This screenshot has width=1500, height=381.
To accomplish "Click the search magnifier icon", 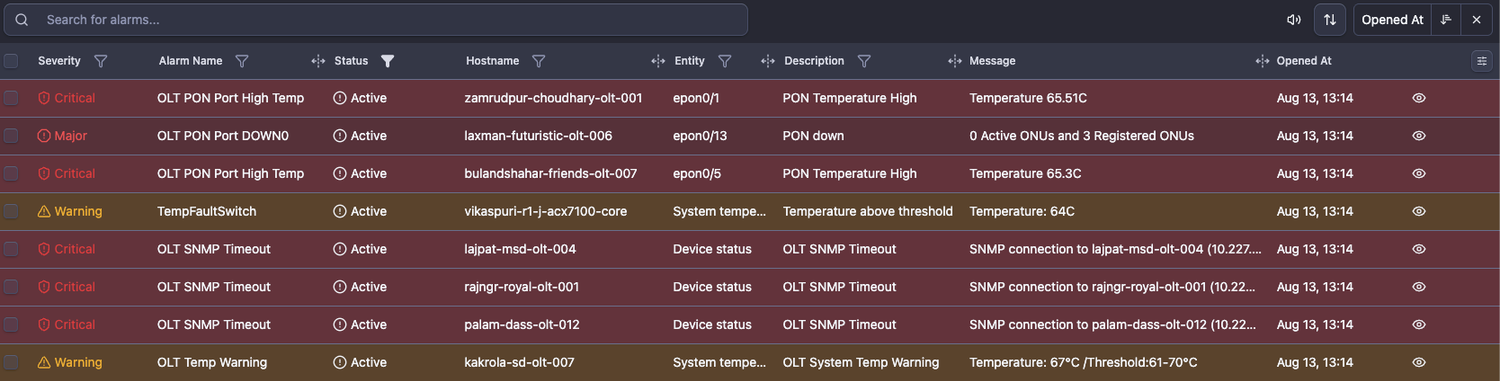I will 22,20.
